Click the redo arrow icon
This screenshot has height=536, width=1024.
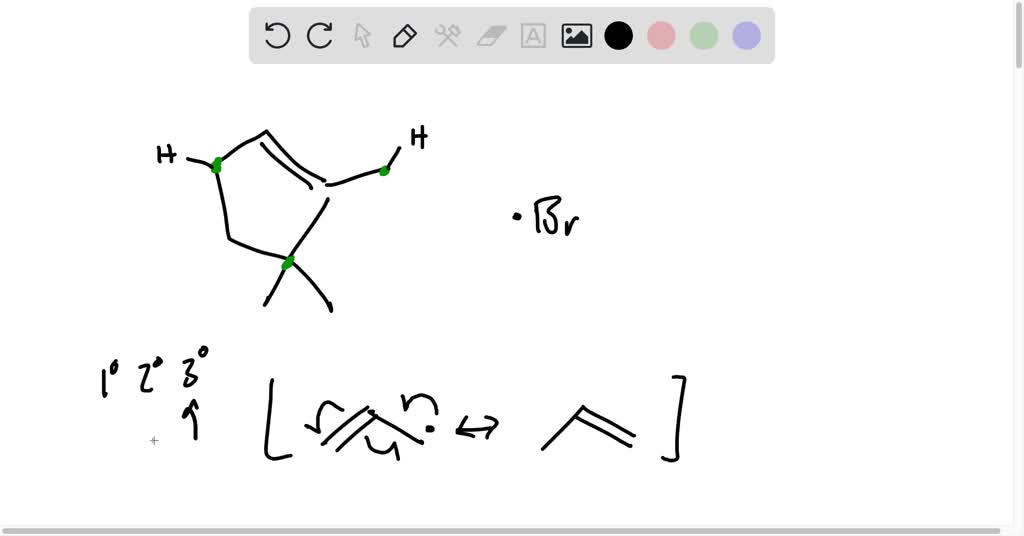320,35
